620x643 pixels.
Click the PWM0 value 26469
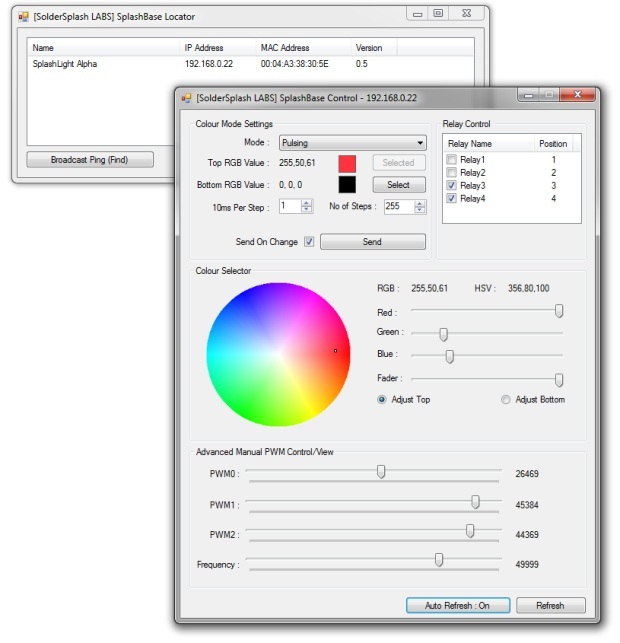coord(527,474)
